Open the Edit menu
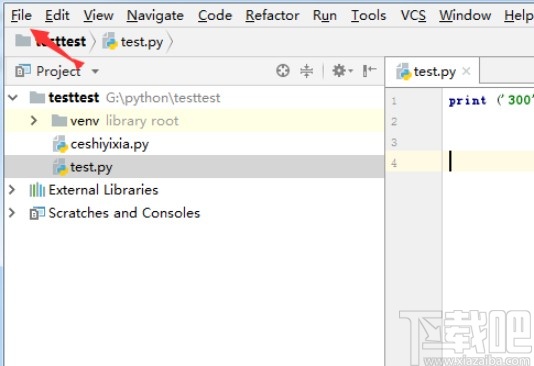Screen dimensions: 534x366 57,16
